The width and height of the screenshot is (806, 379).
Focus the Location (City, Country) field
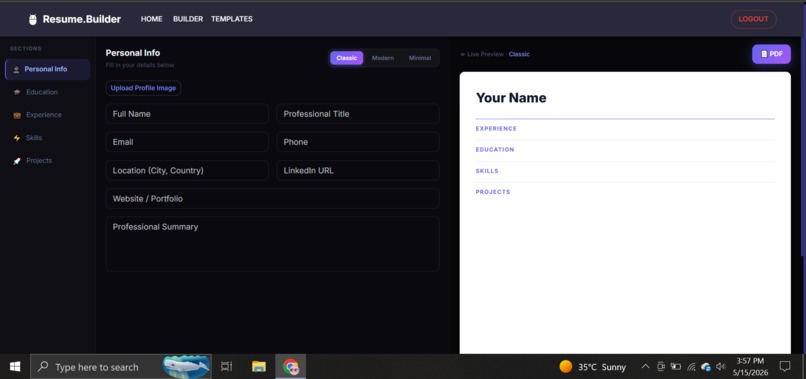[187, 170]
